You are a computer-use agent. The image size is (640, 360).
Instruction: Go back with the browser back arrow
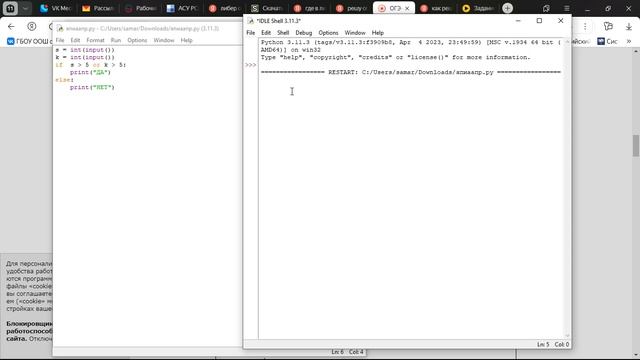(11, 27)
